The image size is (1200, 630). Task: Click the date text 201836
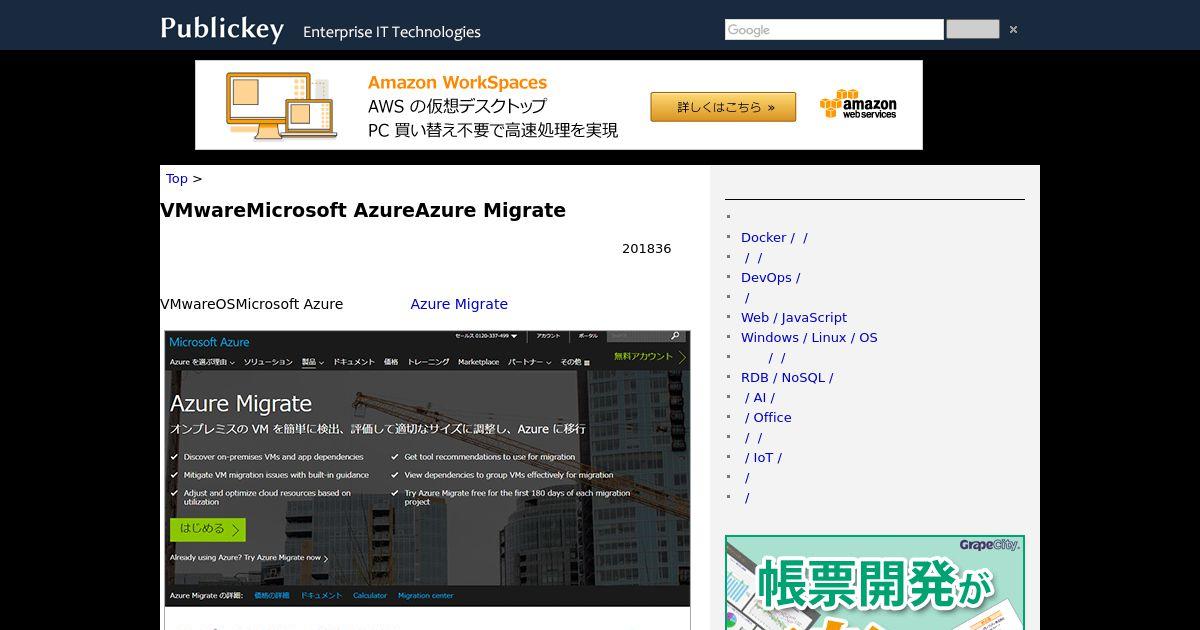point(647,249)
